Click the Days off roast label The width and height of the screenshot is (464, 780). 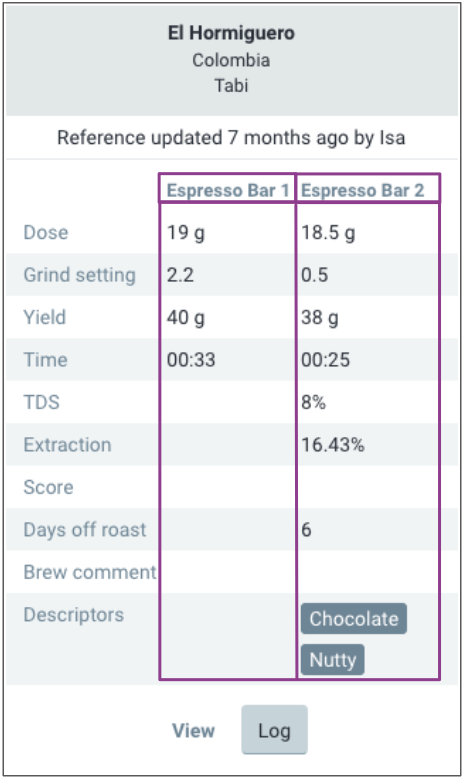[85, 530]
